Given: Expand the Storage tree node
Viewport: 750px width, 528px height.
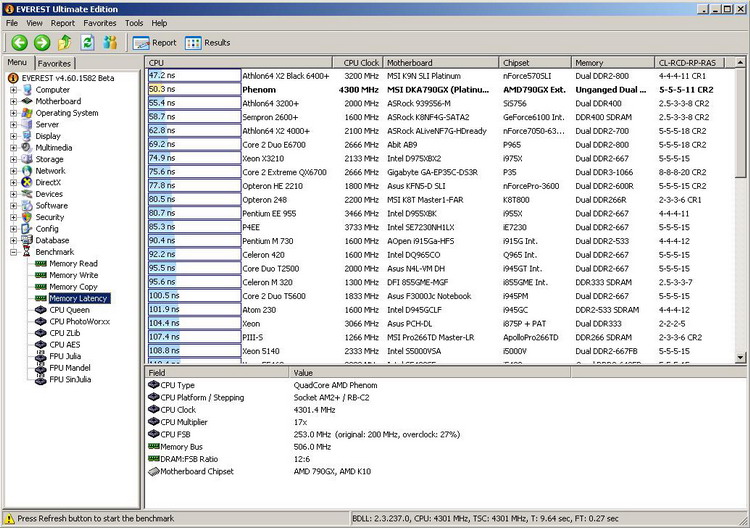Looking at the screenshot, I should pyautogui.click(x=13, y=159).
